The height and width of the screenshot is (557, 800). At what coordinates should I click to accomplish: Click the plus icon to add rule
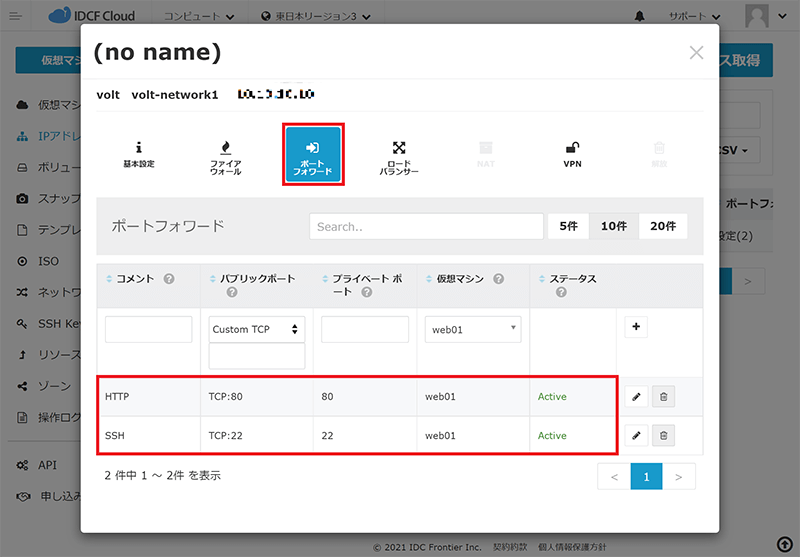point(635,327)
